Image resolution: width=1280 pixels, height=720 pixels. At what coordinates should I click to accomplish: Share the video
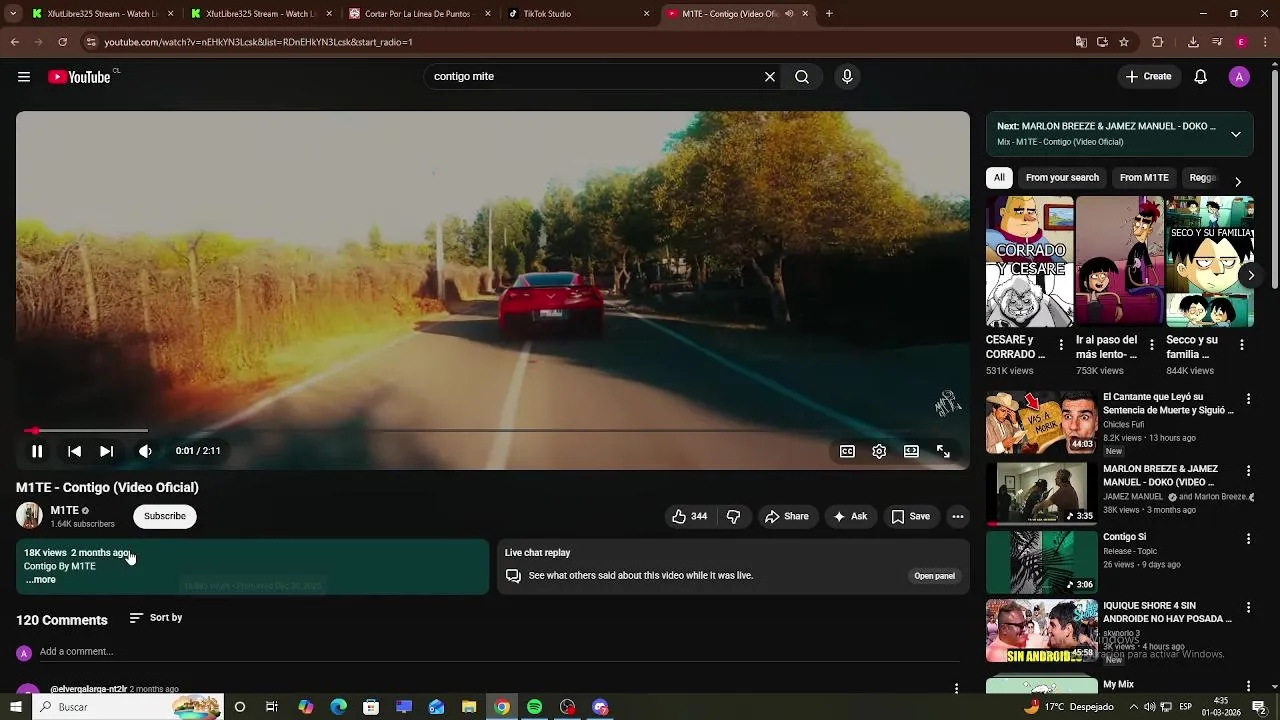click(x=787, y=517)
